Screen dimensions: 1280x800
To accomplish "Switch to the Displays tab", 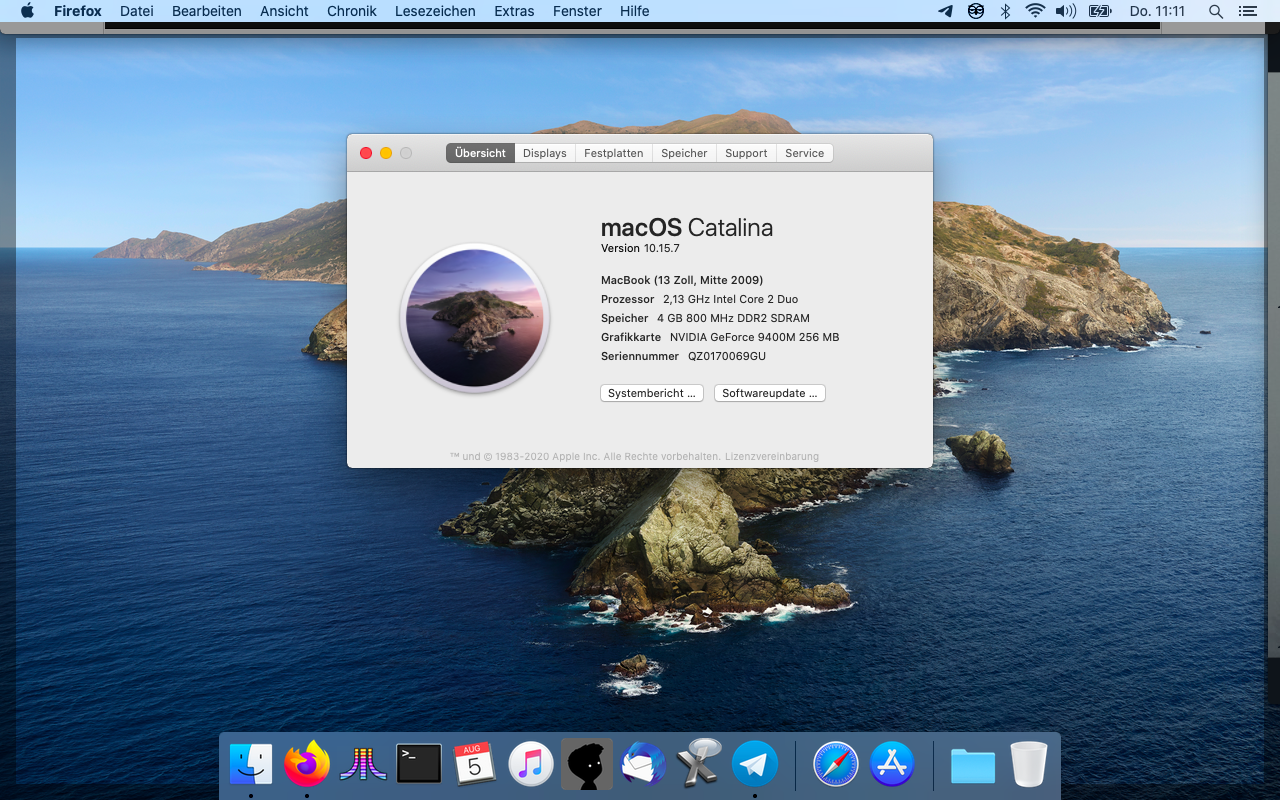I will coord(544,153).
